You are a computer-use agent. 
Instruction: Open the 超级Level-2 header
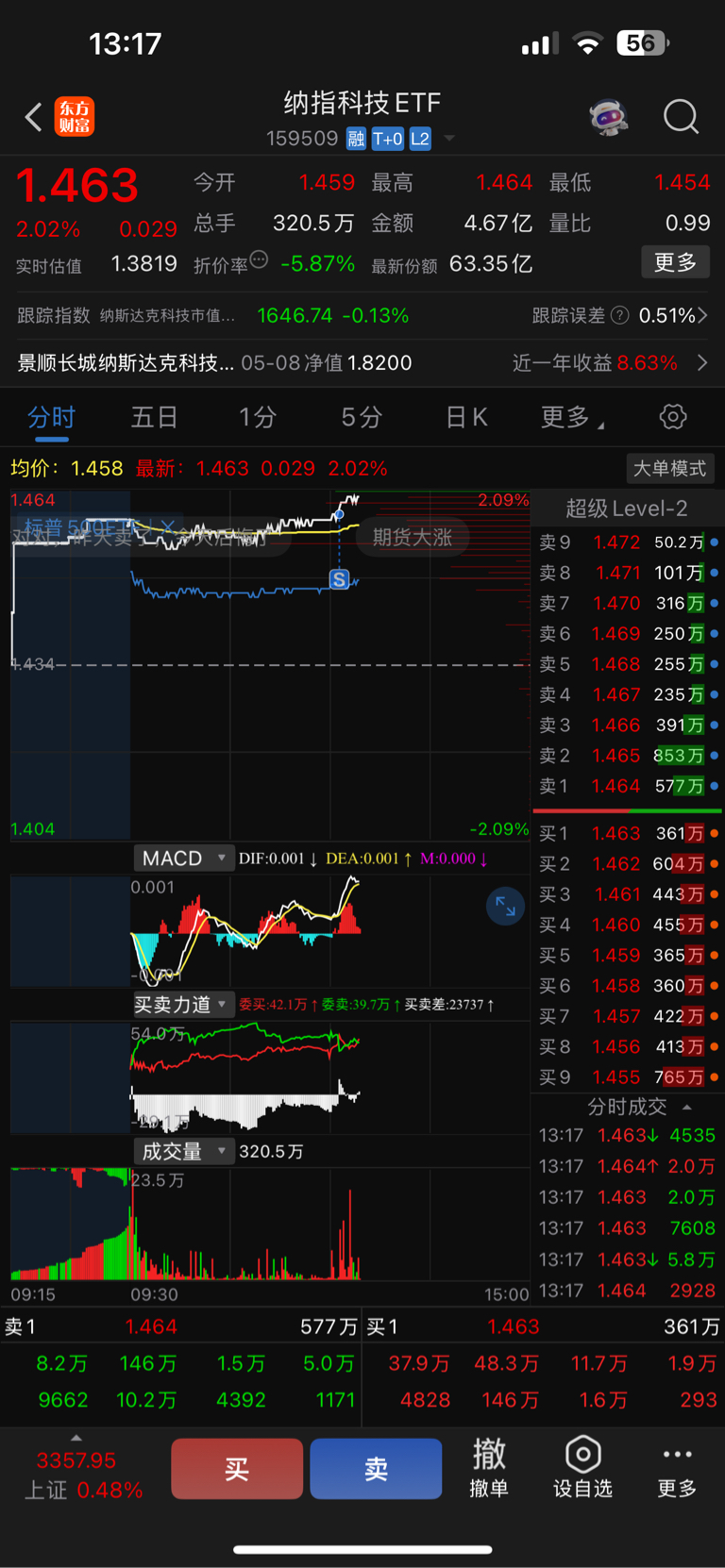click(627, 509)
